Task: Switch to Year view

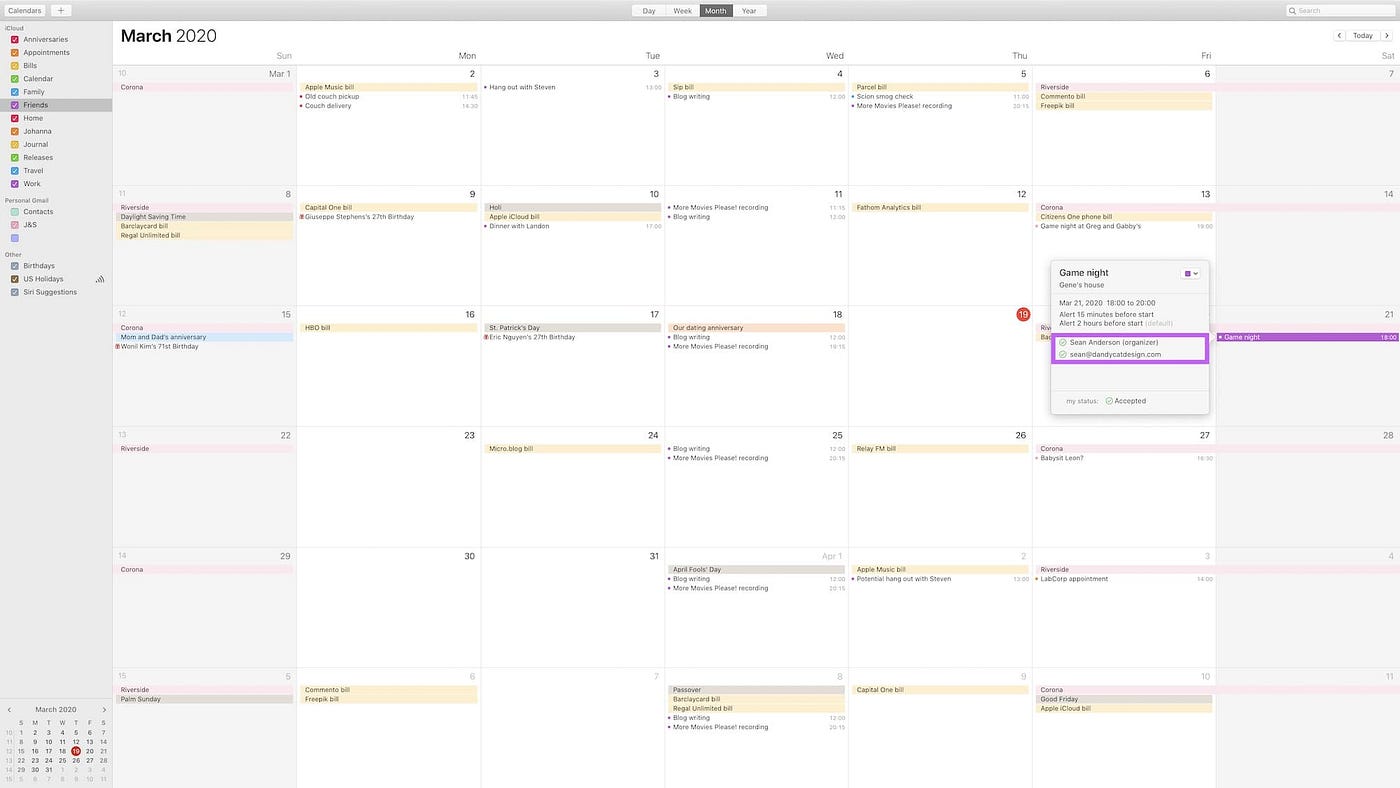Action: click(x=748, y=10)
